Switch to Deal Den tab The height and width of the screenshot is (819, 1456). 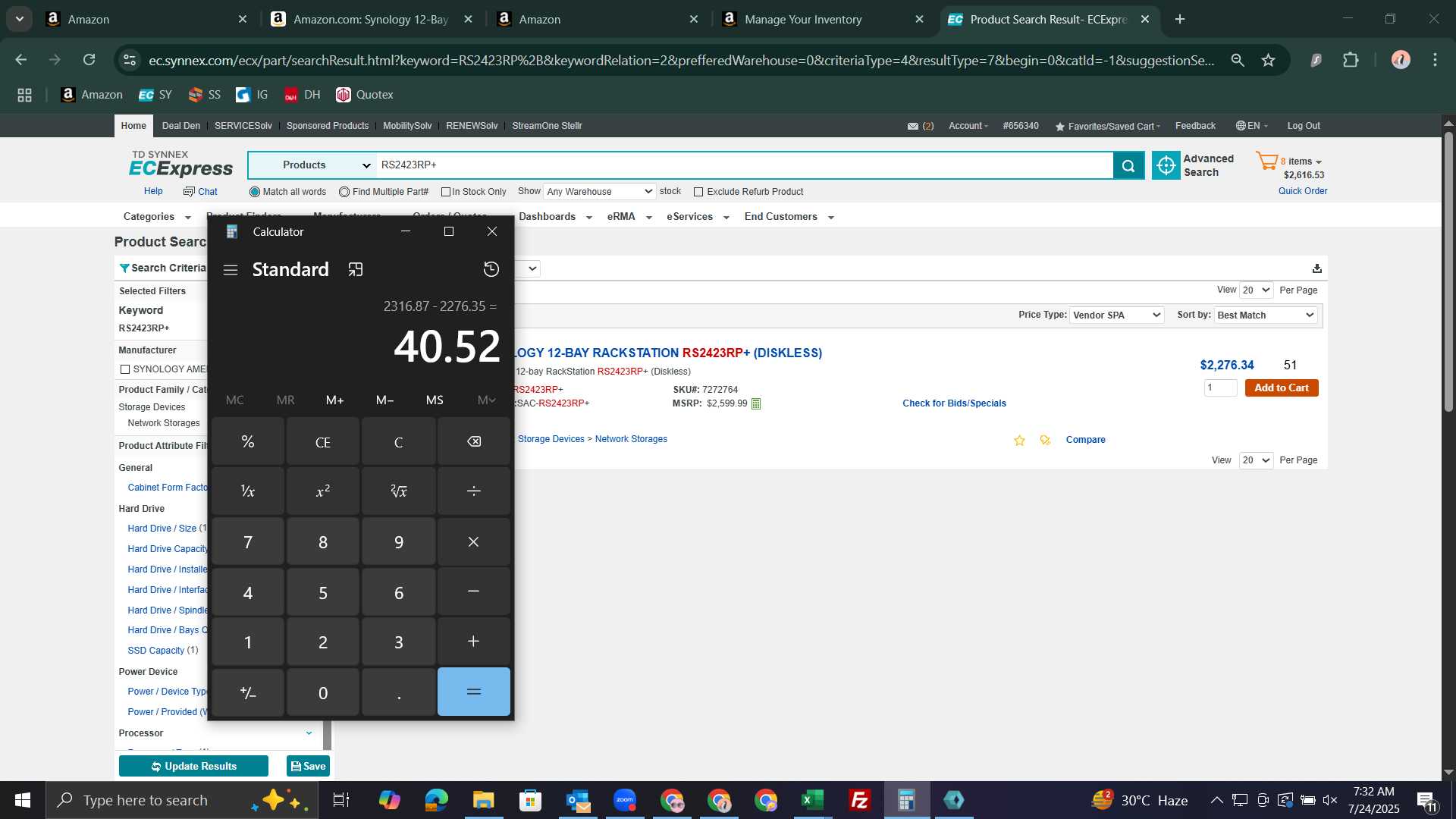point(181,126)
